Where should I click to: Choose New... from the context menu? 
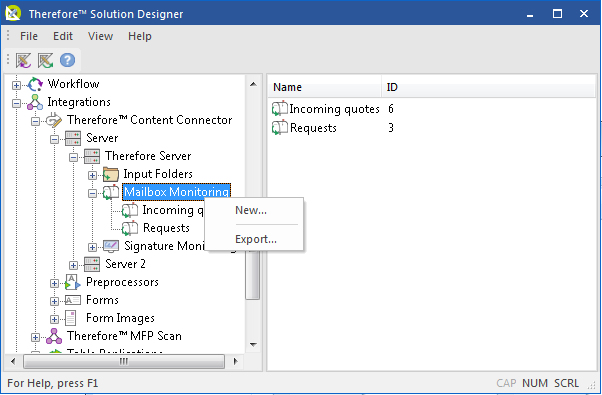tap(254, 210)
